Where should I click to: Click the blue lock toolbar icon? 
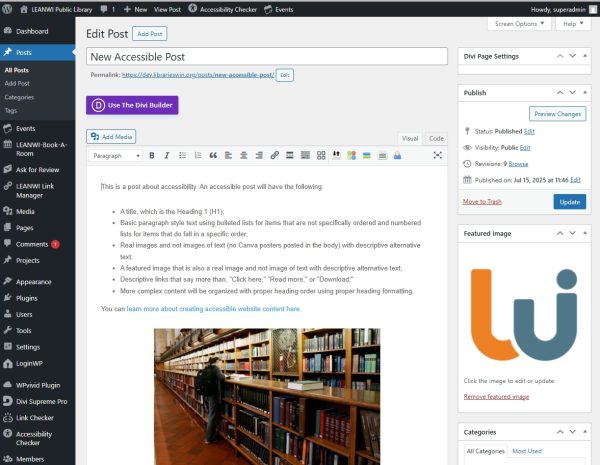click(397, 155)
